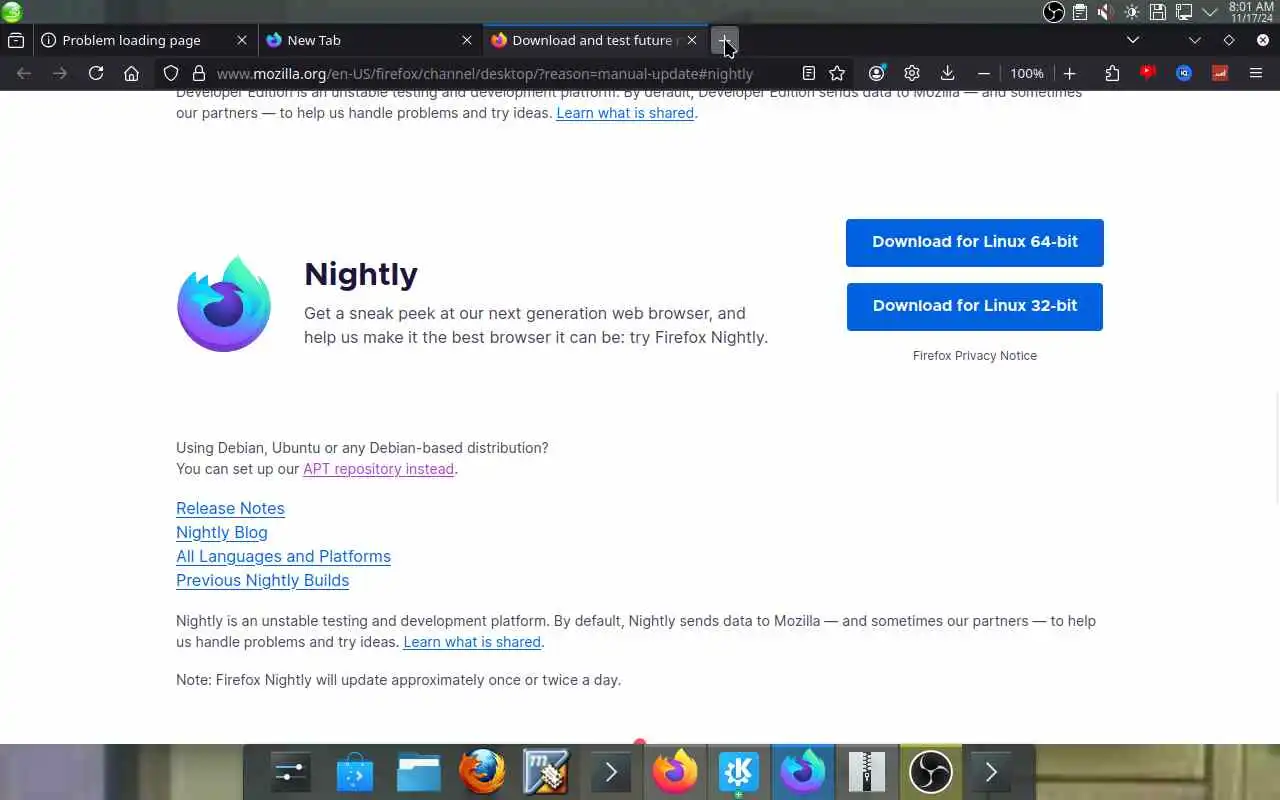Open the Release Notes link
Image resolution: width=1280 pixels, height=800 pixels.
(x=230, y=508)
